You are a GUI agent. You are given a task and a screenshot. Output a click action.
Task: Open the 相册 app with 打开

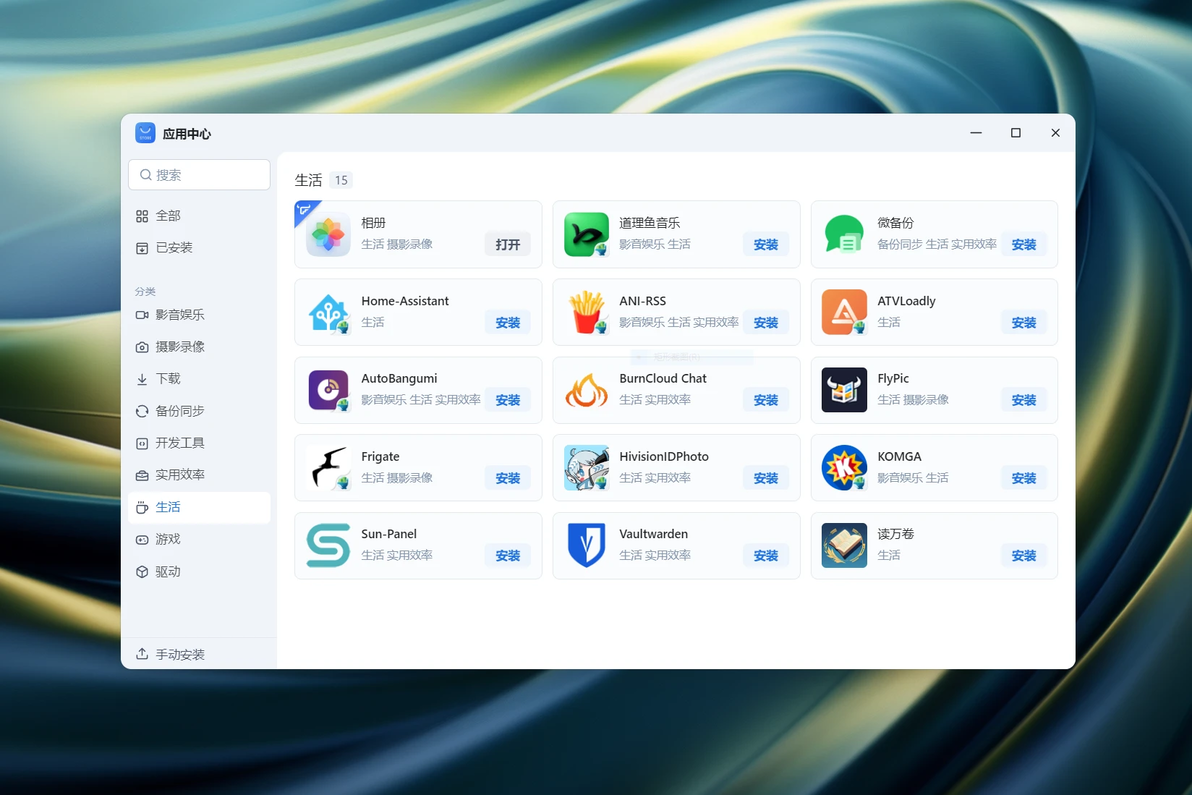coord(508,244)
